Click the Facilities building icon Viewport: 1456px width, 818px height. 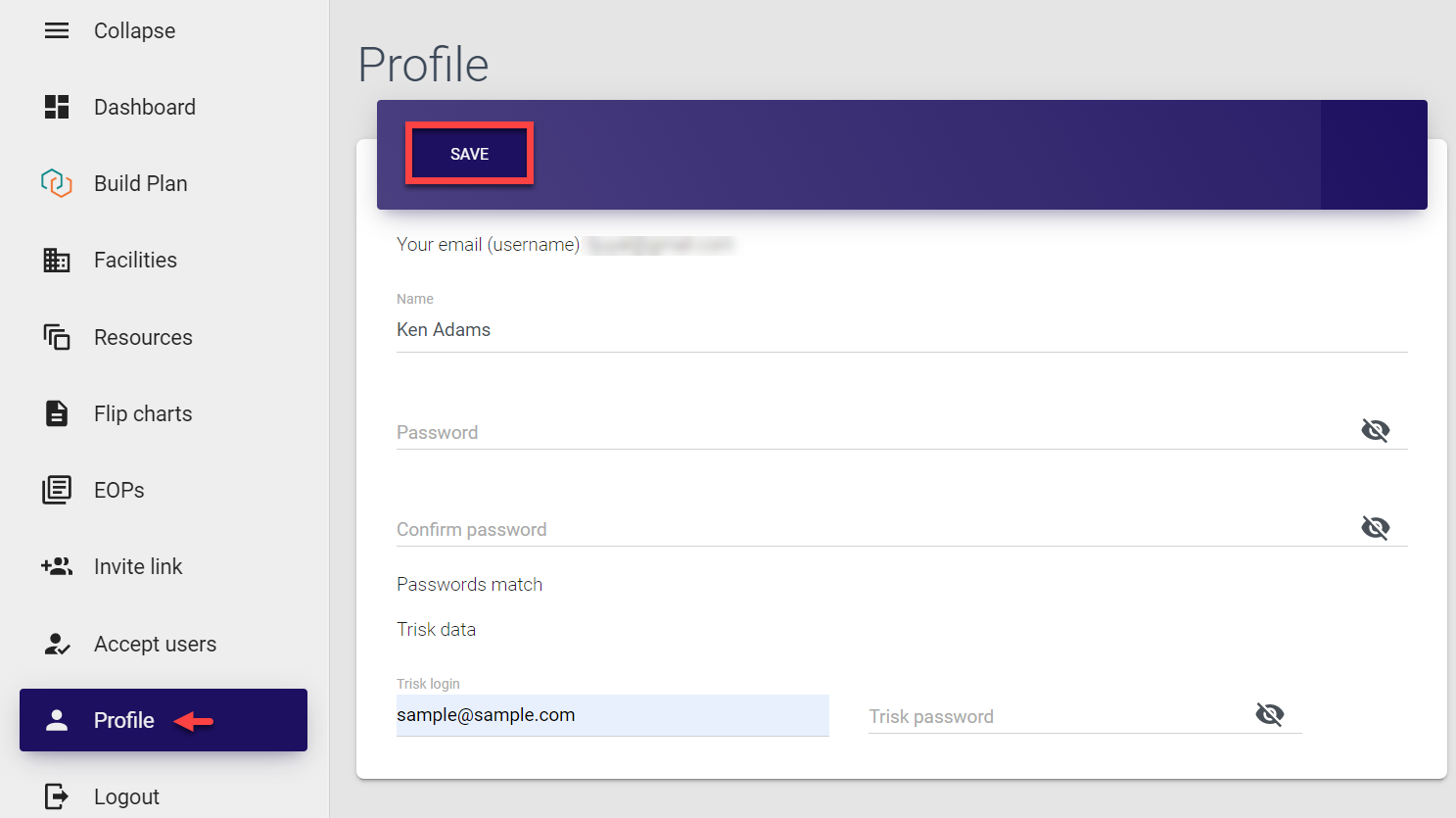click(x=57, y=260)
